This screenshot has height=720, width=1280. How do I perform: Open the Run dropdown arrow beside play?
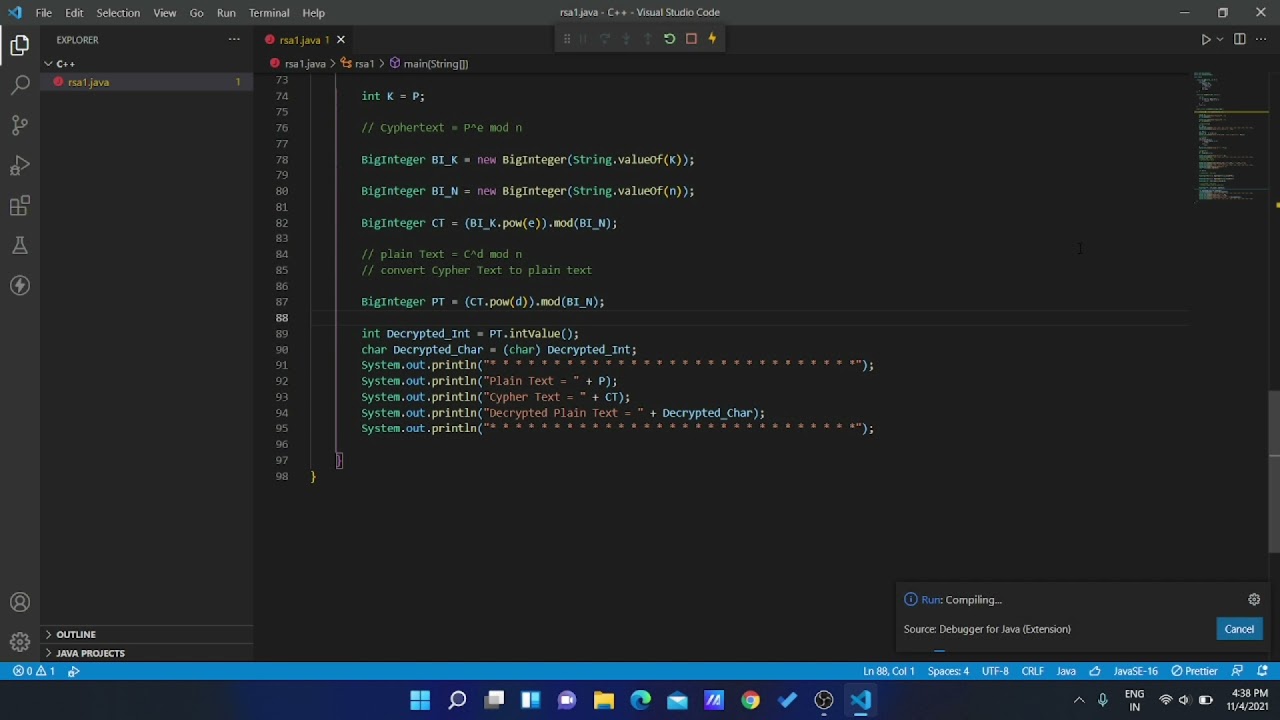pyautogui.click(x=1219, y=39)
